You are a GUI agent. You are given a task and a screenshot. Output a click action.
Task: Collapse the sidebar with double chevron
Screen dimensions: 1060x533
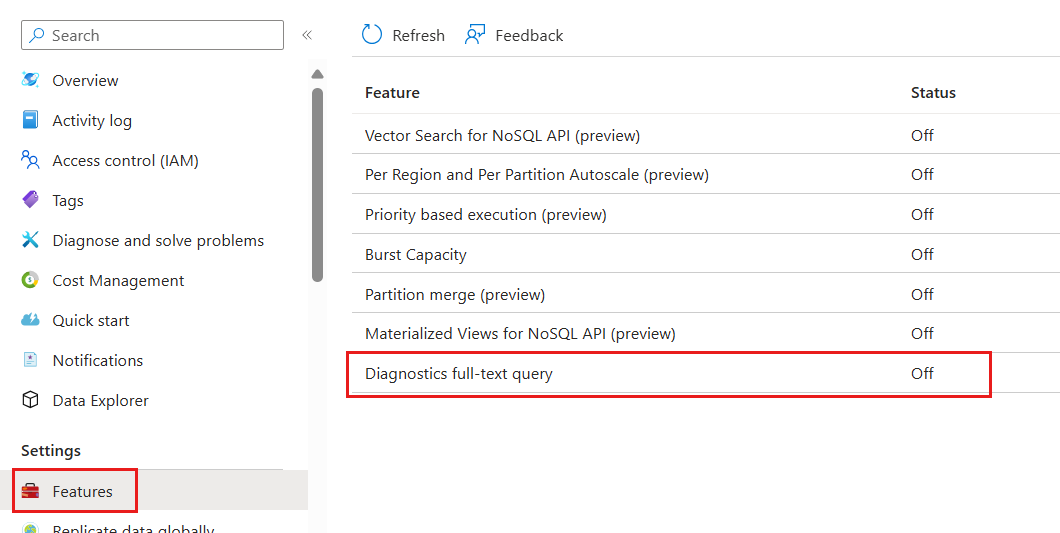click(307, 35)
